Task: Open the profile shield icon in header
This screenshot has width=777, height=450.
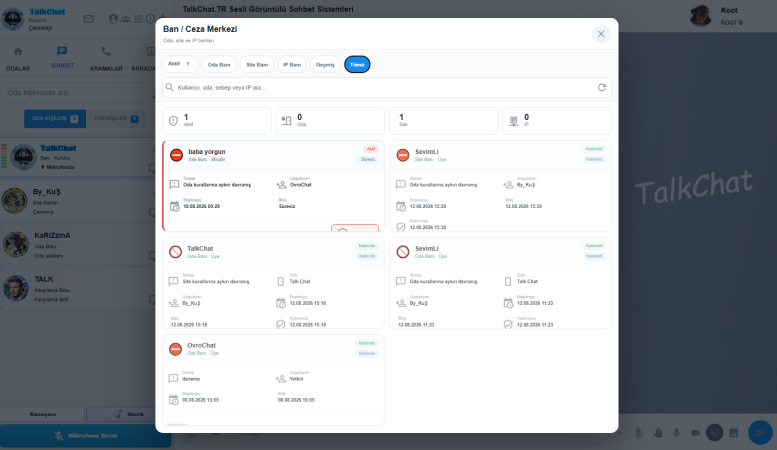Action: click(113, 19)
